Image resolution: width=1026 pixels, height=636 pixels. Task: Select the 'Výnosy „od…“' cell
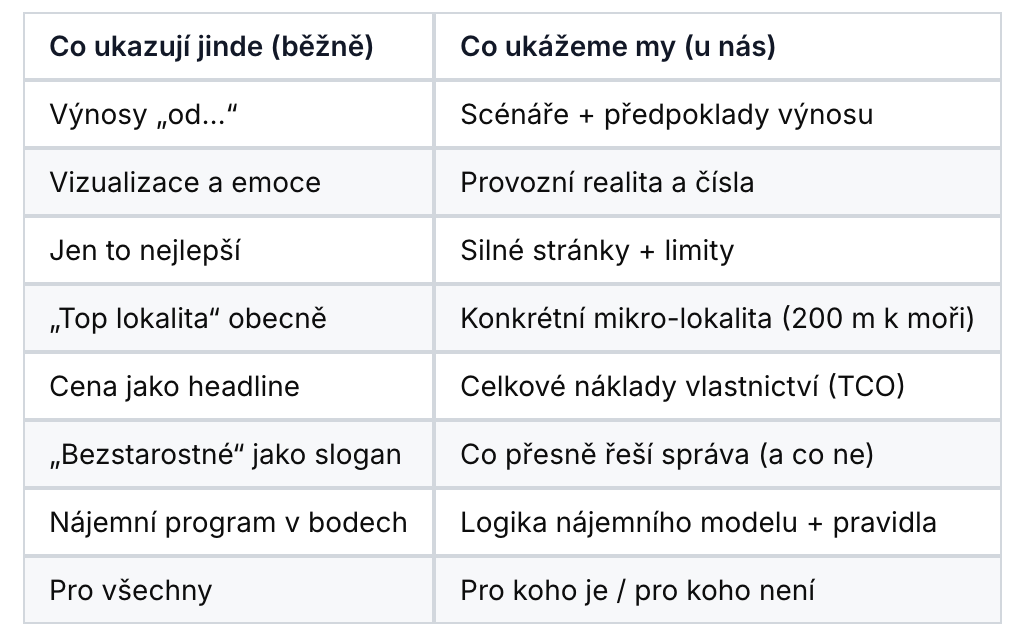pyautogui.click(x=146, y=115)
